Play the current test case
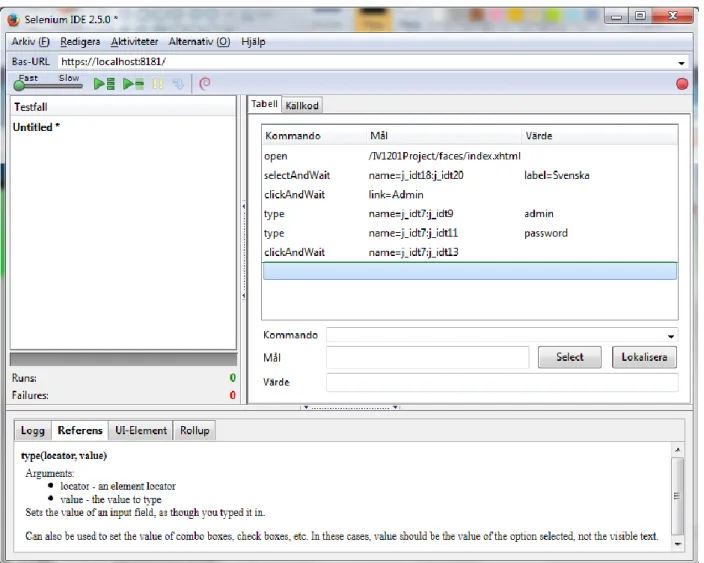Screen dimensions: 704x563 [x=133, y=84]
